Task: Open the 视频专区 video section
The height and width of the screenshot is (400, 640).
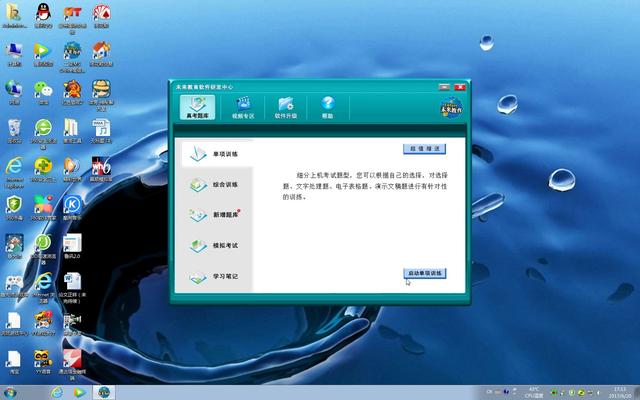Action: [x=243, y=107]
